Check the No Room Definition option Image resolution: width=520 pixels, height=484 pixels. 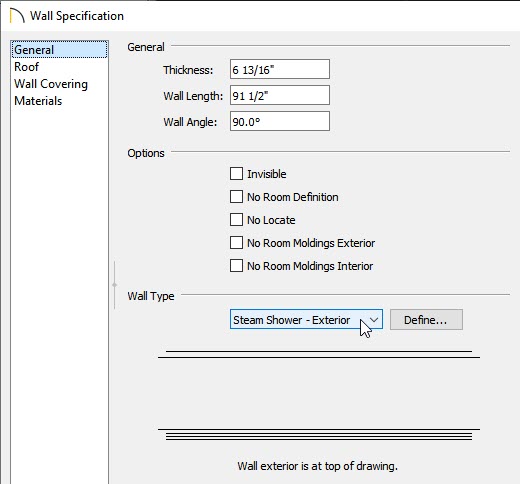pos(236,197)
